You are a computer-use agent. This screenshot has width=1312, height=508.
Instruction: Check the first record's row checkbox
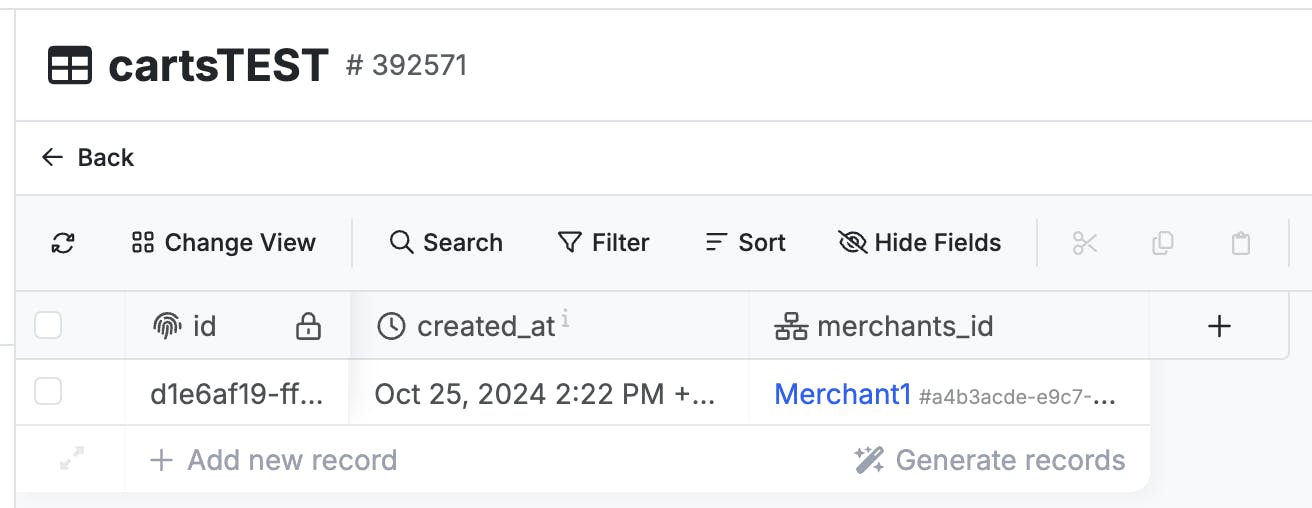48,392
